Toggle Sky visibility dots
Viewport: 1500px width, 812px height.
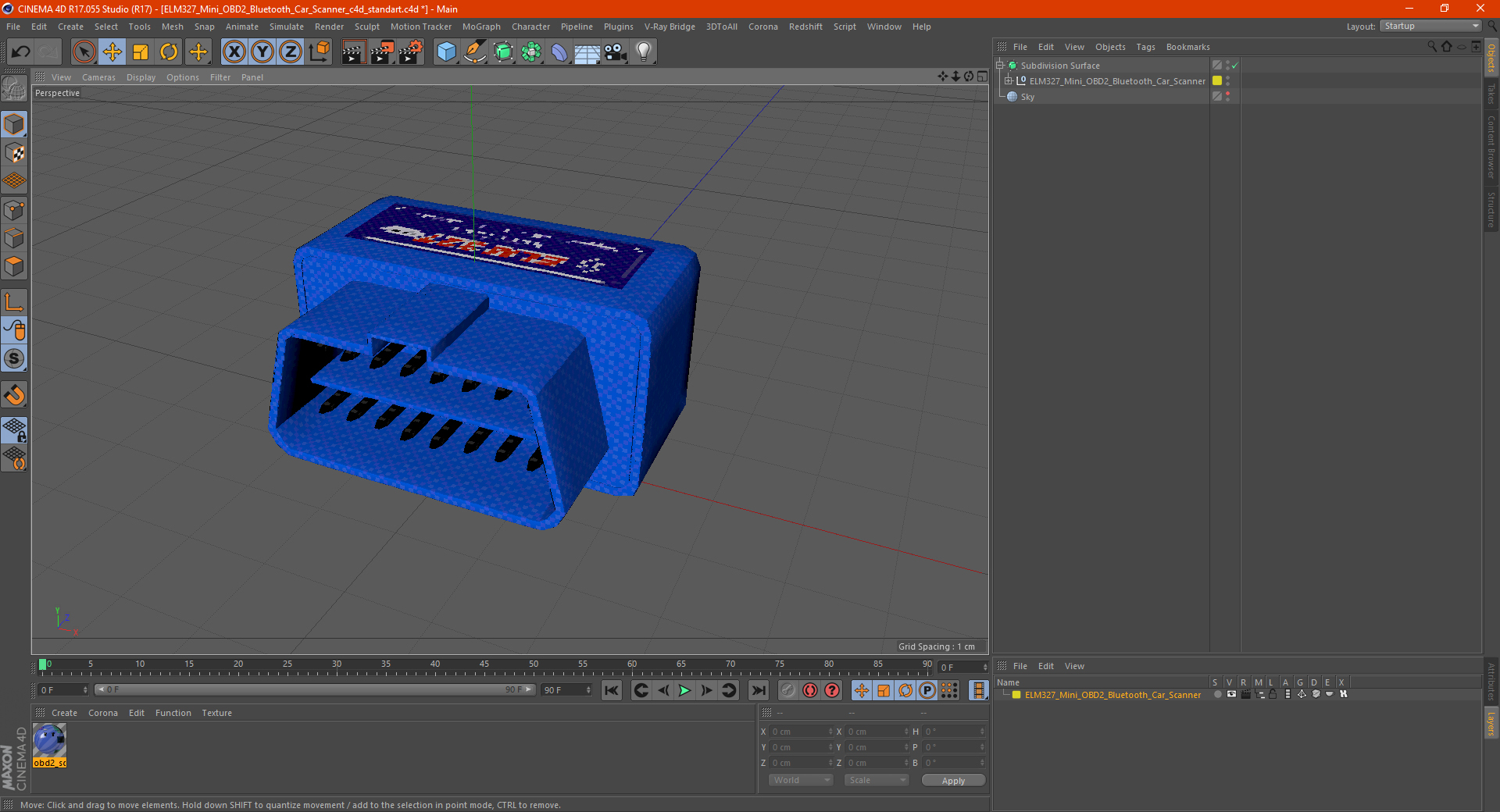1227,97
